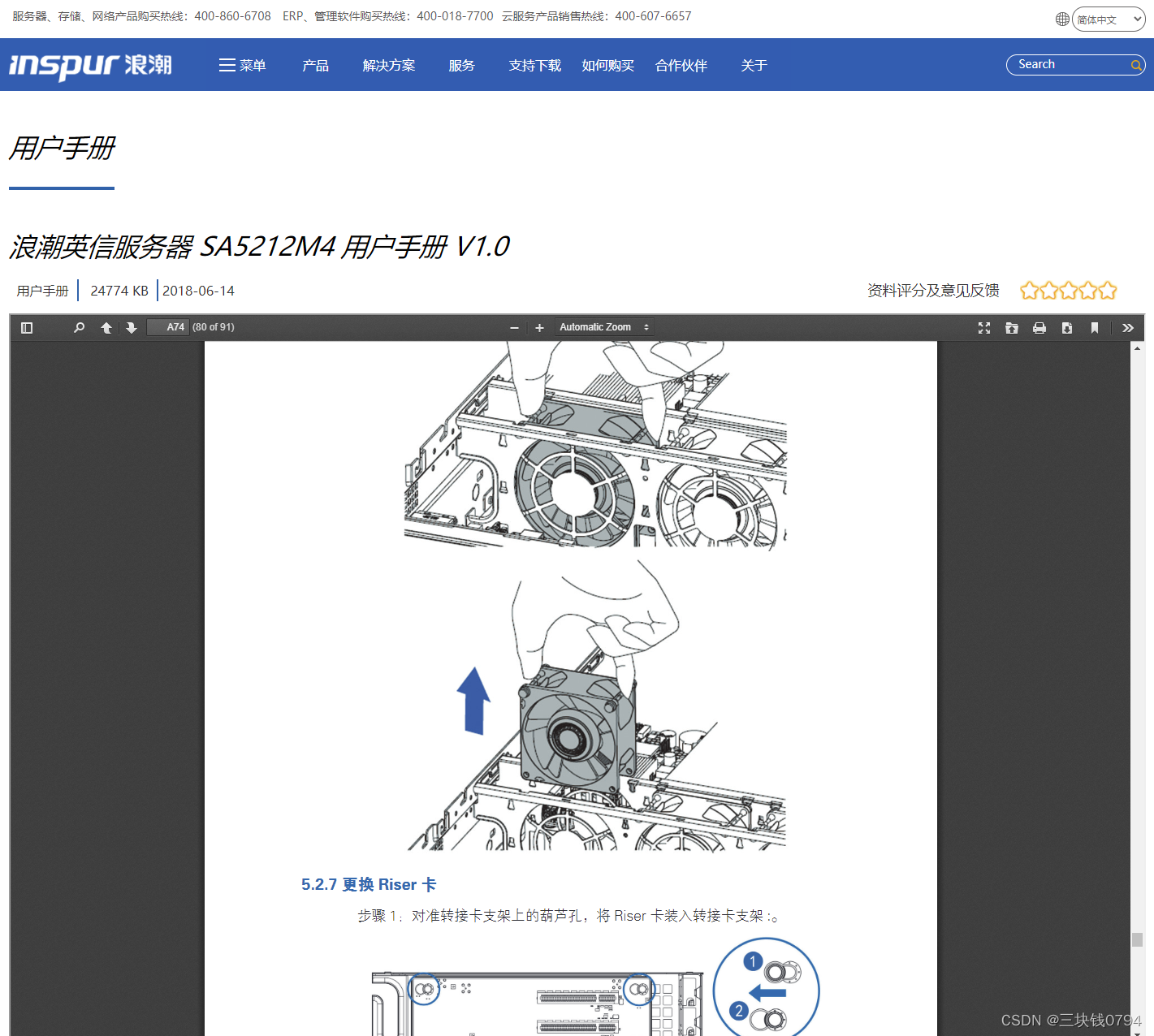The height and width of the screenshot is (1036, 1154).
Task: Click hotline number 400-860-6708
Action: tap(232, 16)
